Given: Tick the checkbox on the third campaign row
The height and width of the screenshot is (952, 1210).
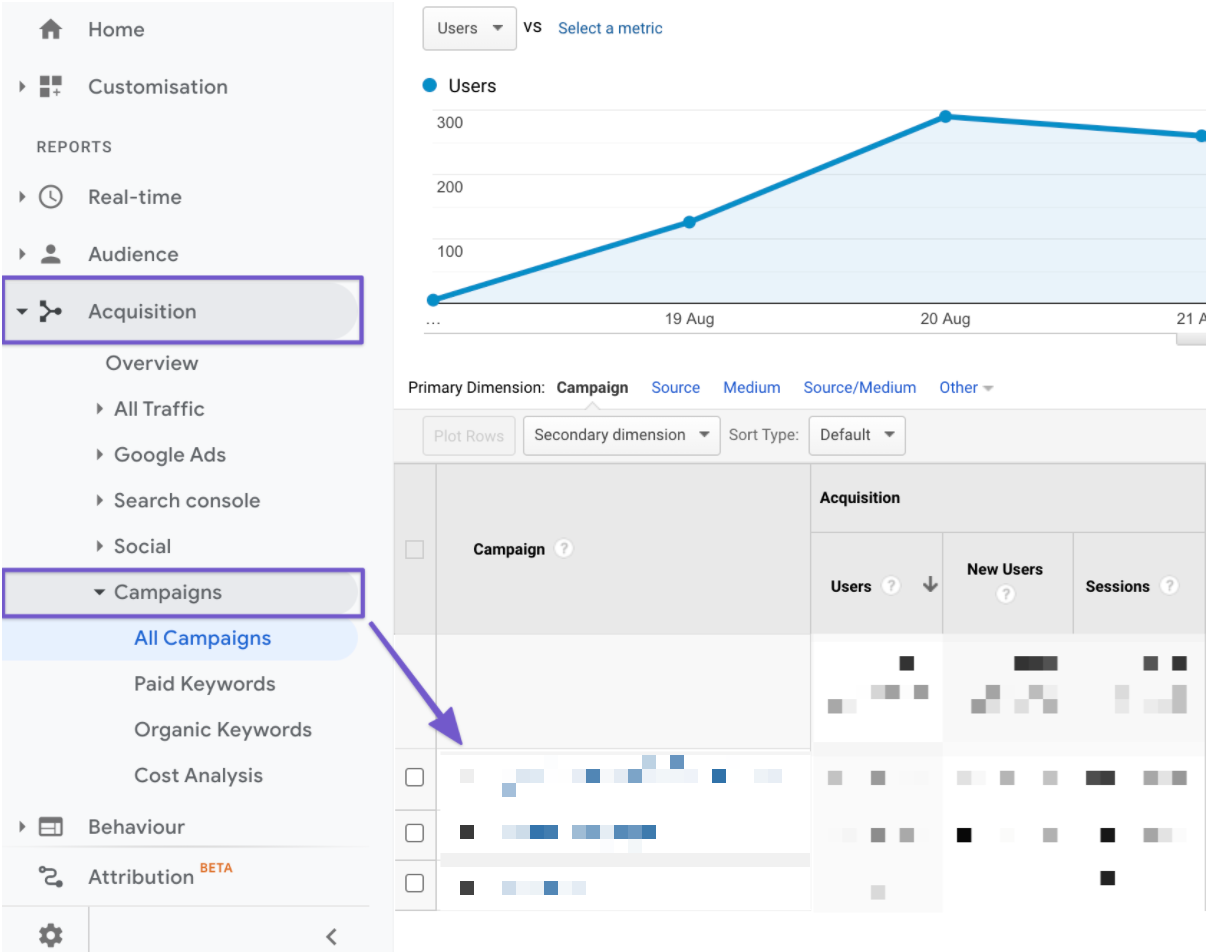Looking at the screenshot, I should pyautogui.click(x=415, y=883).
